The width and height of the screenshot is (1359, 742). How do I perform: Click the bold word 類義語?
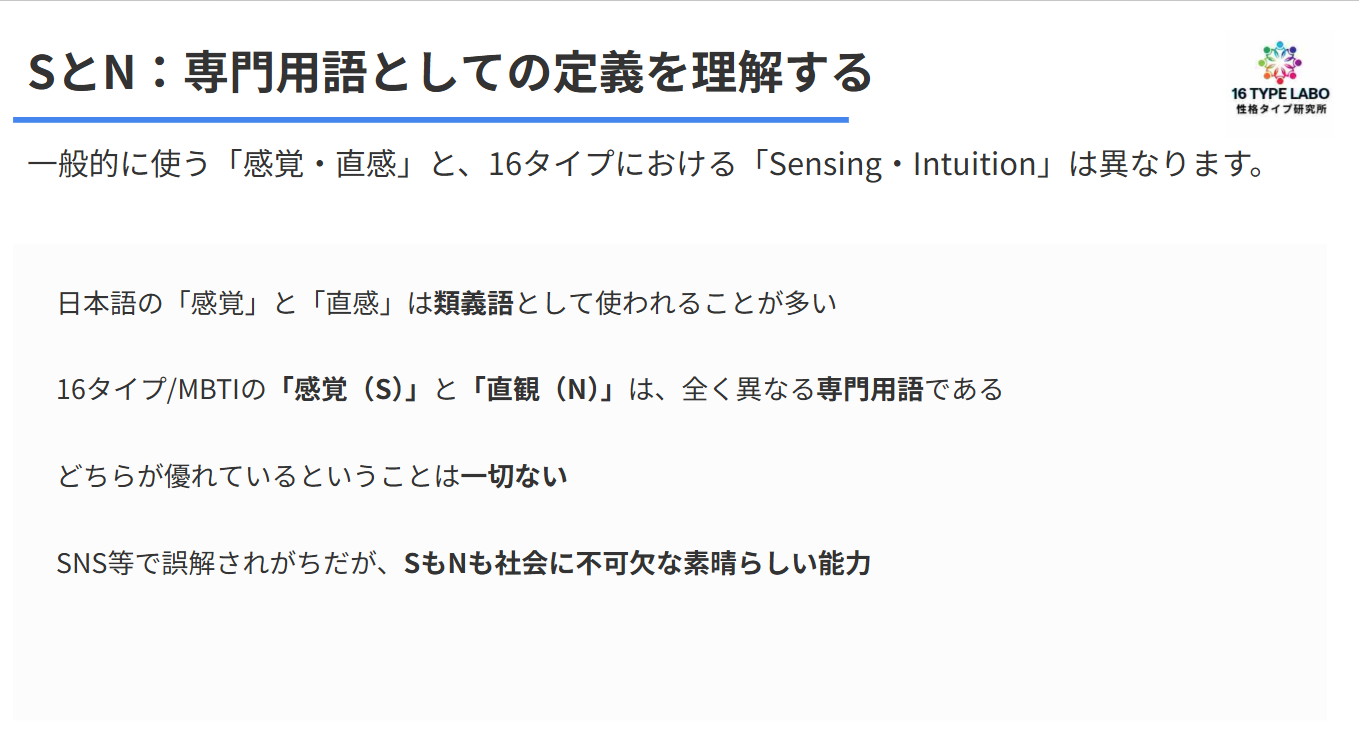(x=473, y=303)
